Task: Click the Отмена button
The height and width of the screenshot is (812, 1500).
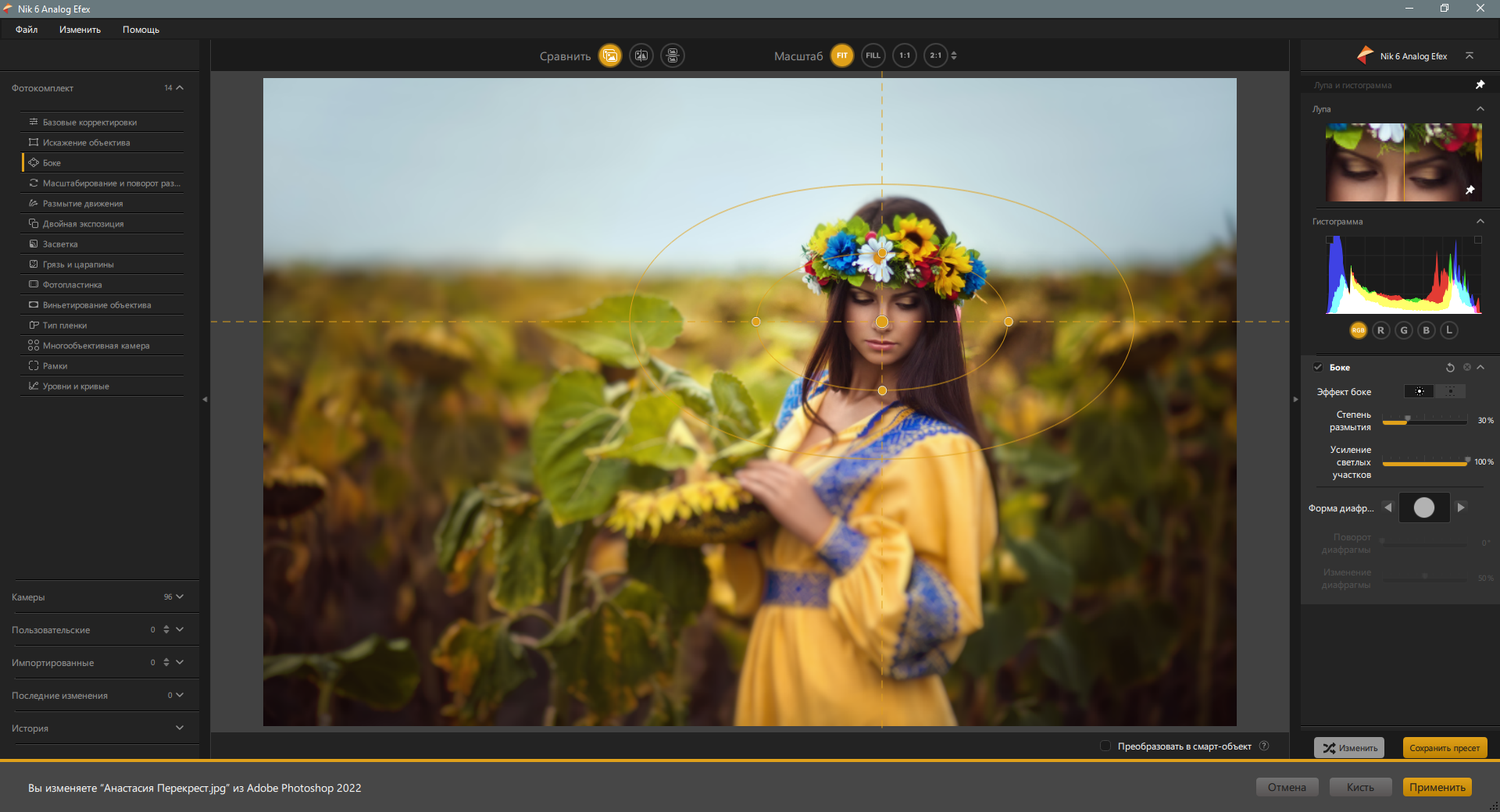Action: tap(1287, 787)
